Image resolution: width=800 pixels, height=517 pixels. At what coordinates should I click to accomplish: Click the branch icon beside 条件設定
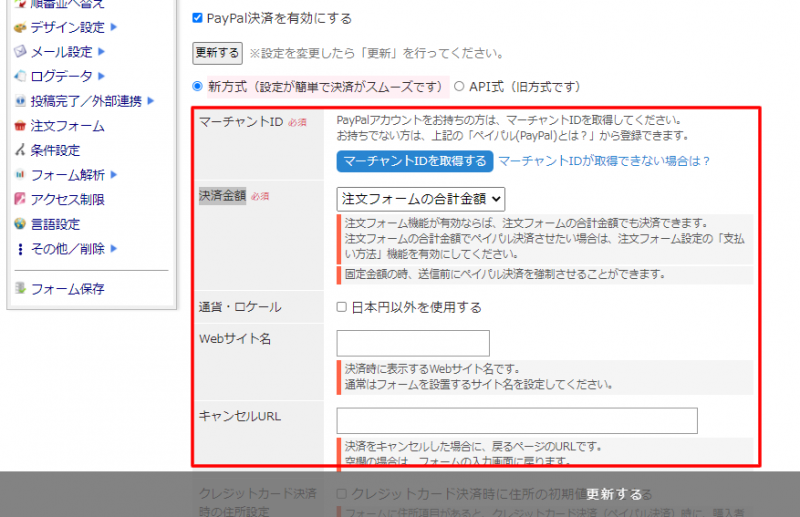click(x=20, y=150)
